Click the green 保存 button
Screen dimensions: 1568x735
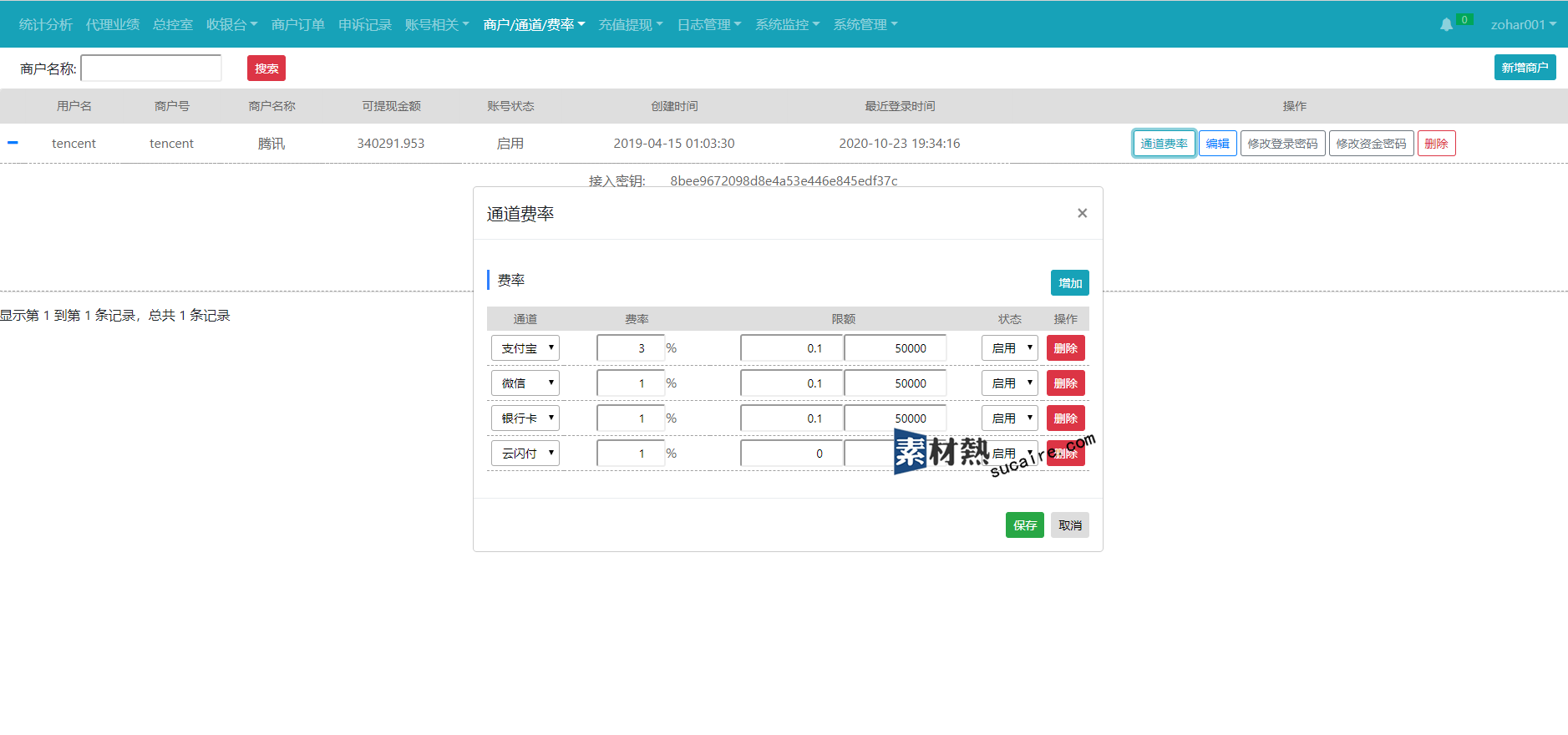[1025, 525]
